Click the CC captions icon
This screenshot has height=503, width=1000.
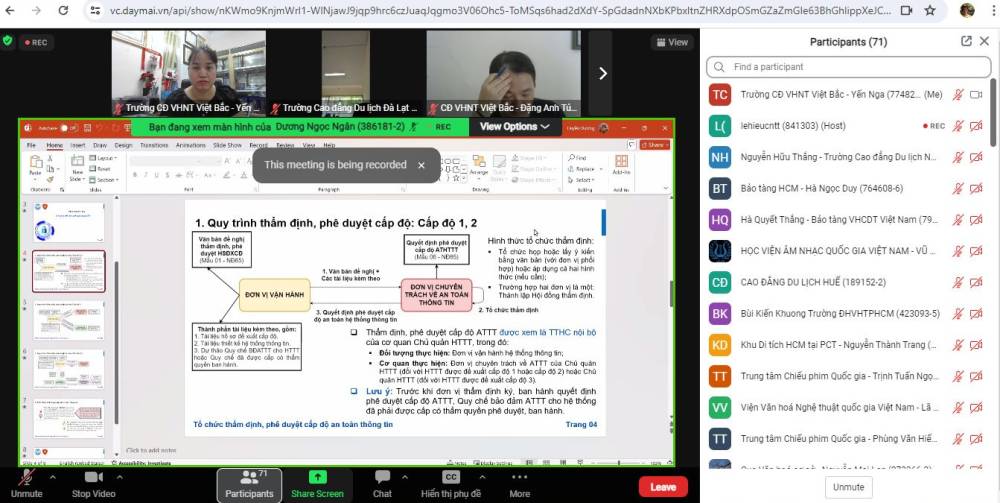pyautogui.click(x=450, y=477)
